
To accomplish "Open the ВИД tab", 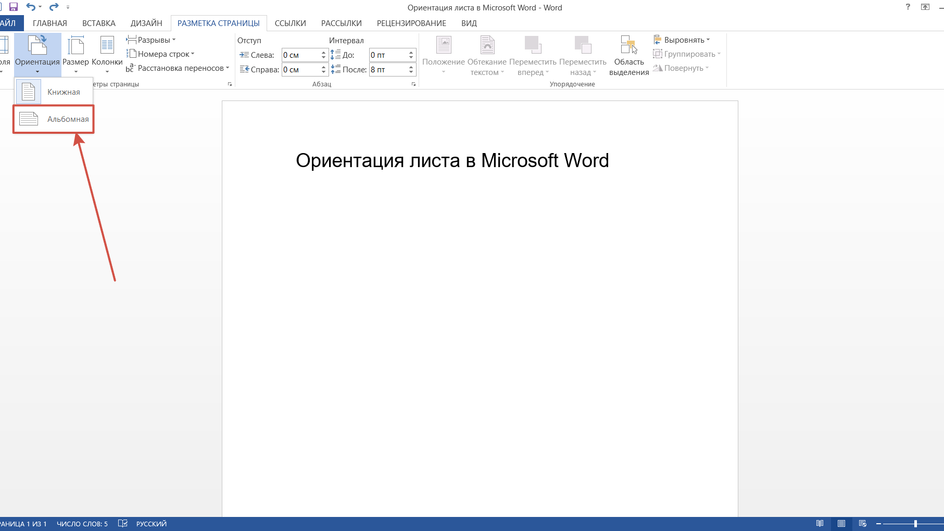I will coord(469,23).
